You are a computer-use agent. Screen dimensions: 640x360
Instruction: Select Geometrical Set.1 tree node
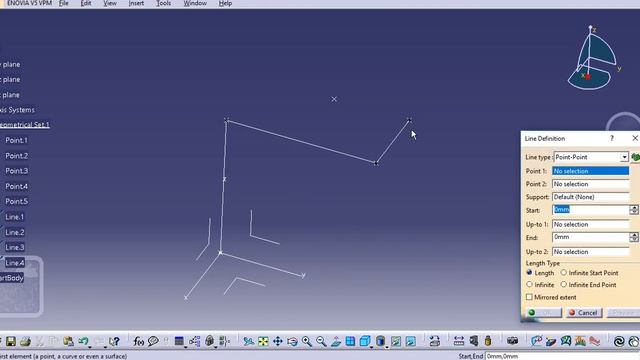click(x=24, y=124)
